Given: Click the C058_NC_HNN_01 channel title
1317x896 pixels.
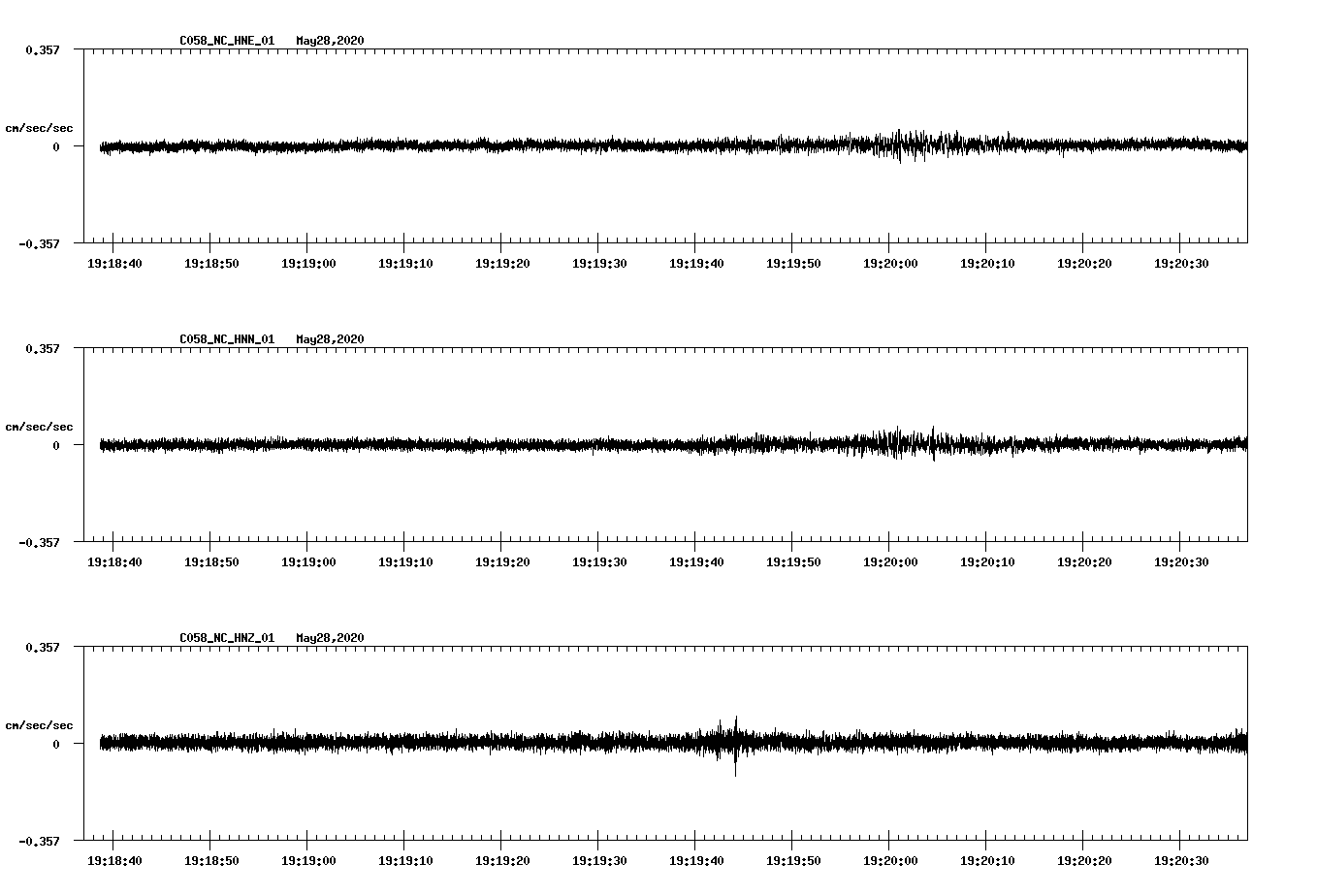Looking at the screenshot, I should coord(227,339).
